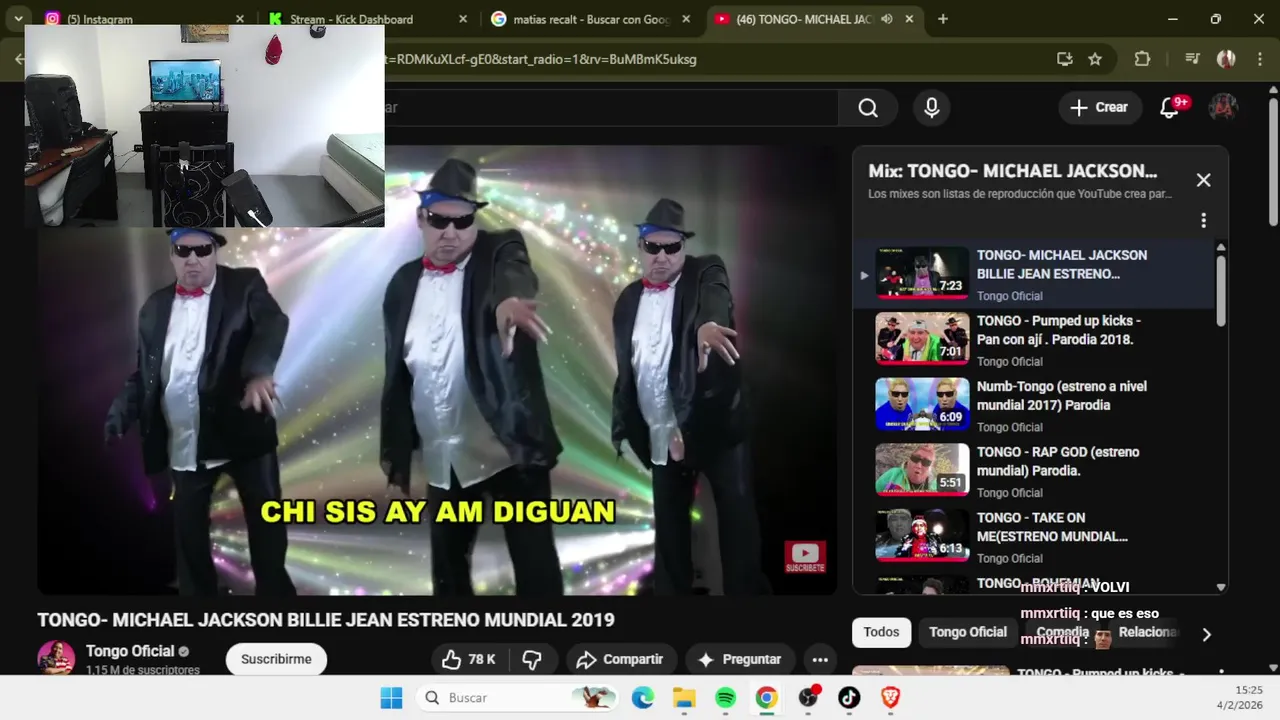Open Chrome from taskbar
The image size is (1280, 720).
pyautogui.click(x=767, y=698)
